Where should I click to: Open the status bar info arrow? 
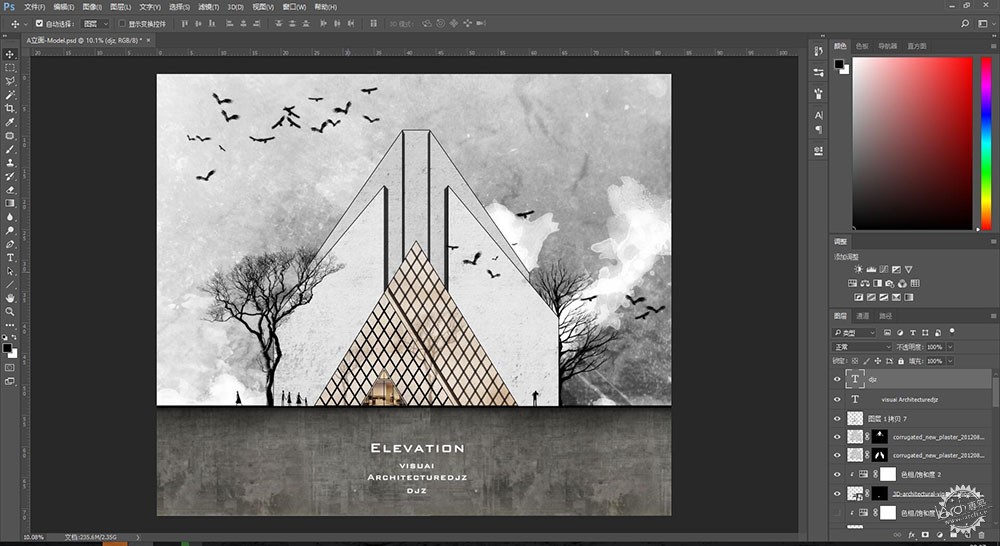coord(137,537)
